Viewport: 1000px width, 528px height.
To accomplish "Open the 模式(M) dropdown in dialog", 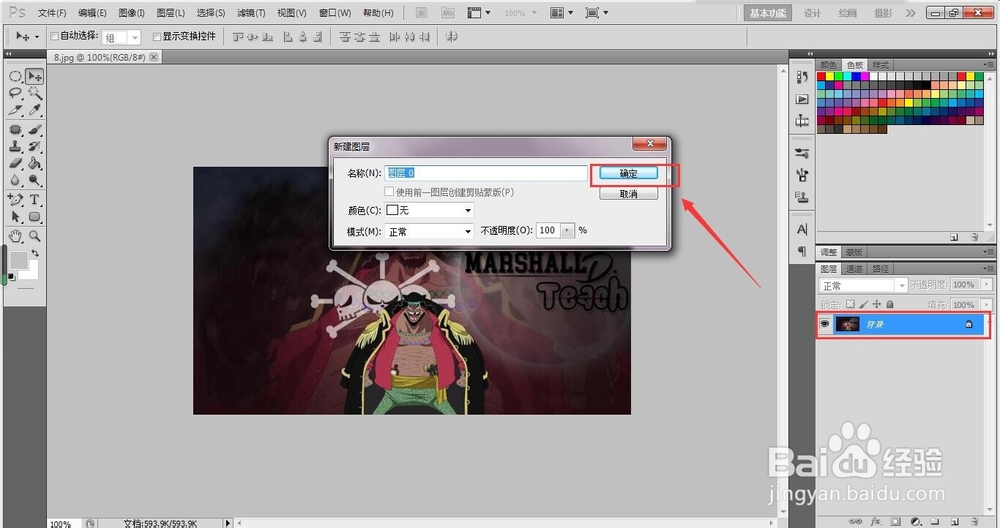I will [429, 231].
